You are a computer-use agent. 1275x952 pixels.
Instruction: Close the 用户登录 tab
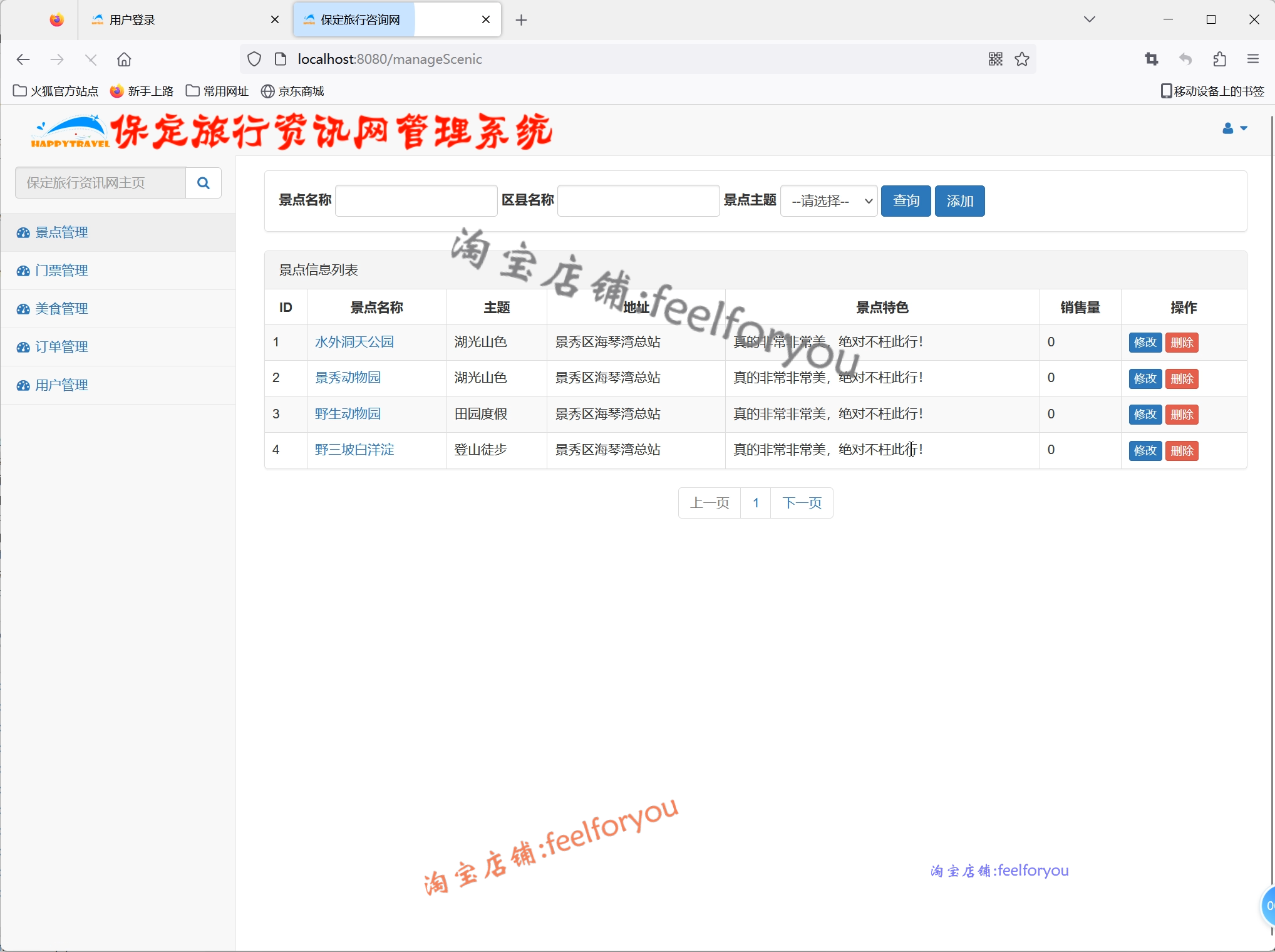(x=274, y=20)
